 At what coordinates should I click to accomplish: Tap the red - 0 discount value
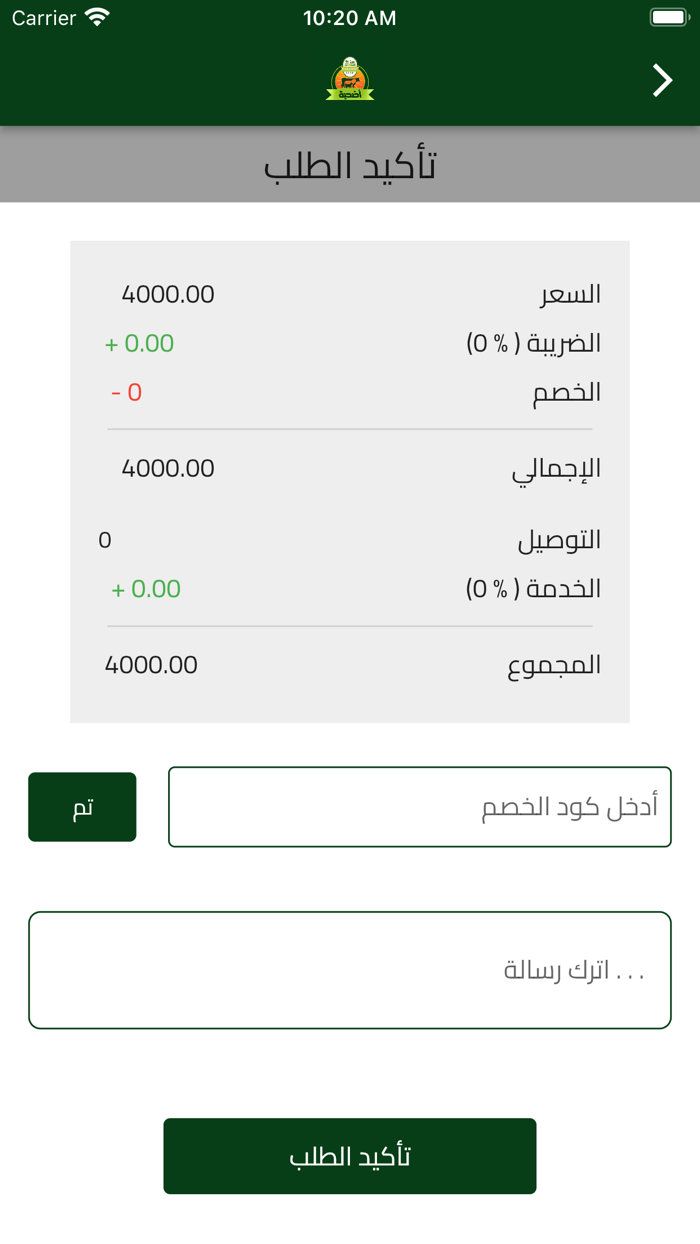[x=126, y=391]
